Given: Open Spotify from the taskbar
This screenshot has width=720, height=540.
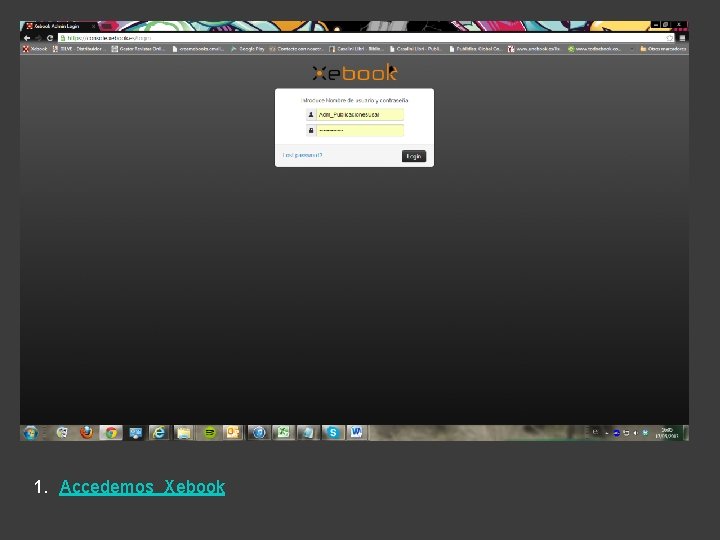Looking at the screenshot, I should (x=209, y=433).
